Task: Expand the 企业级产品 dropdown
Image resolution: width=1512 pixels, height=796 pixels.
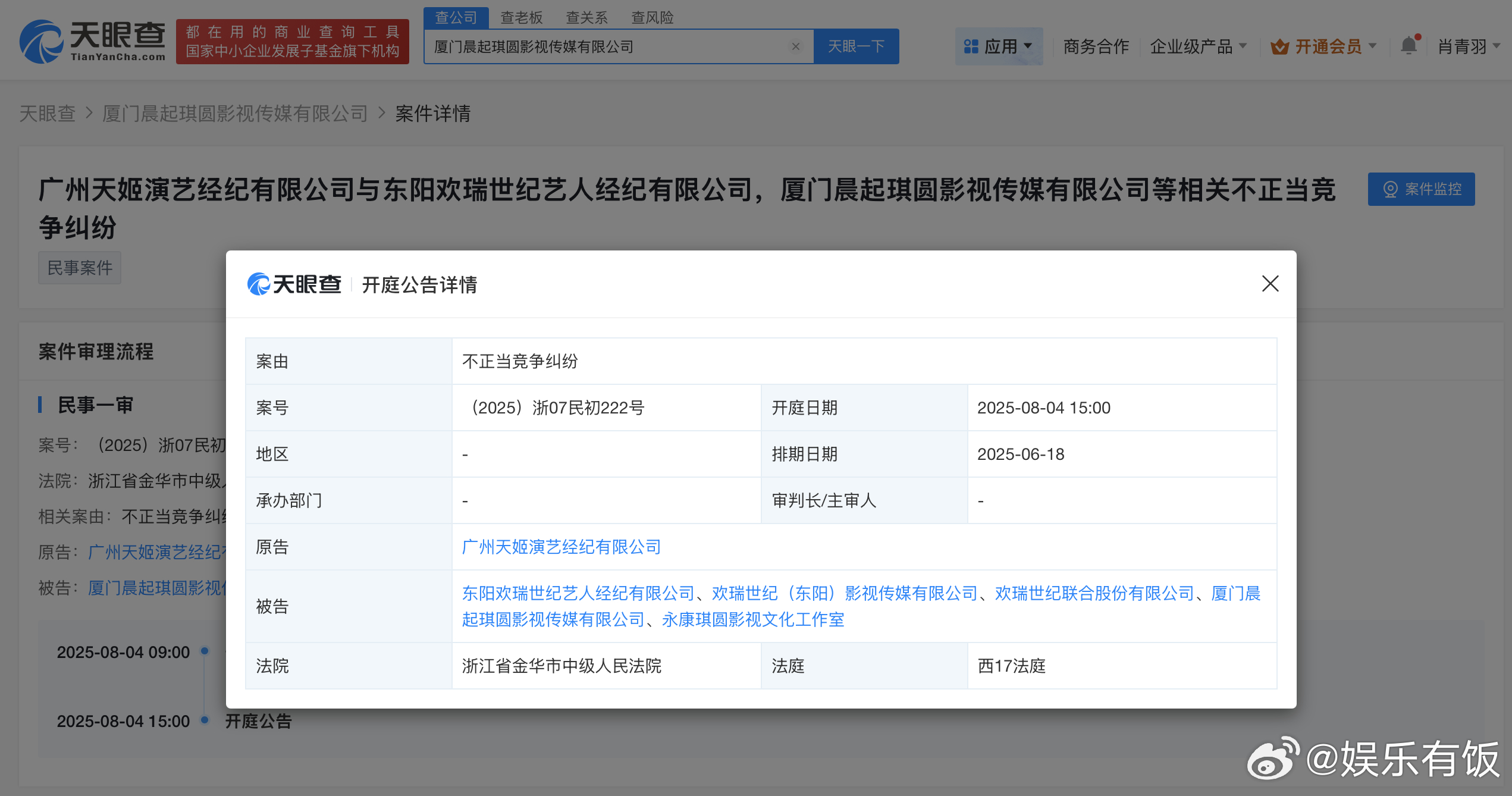Action: (x=1198, y=46)
